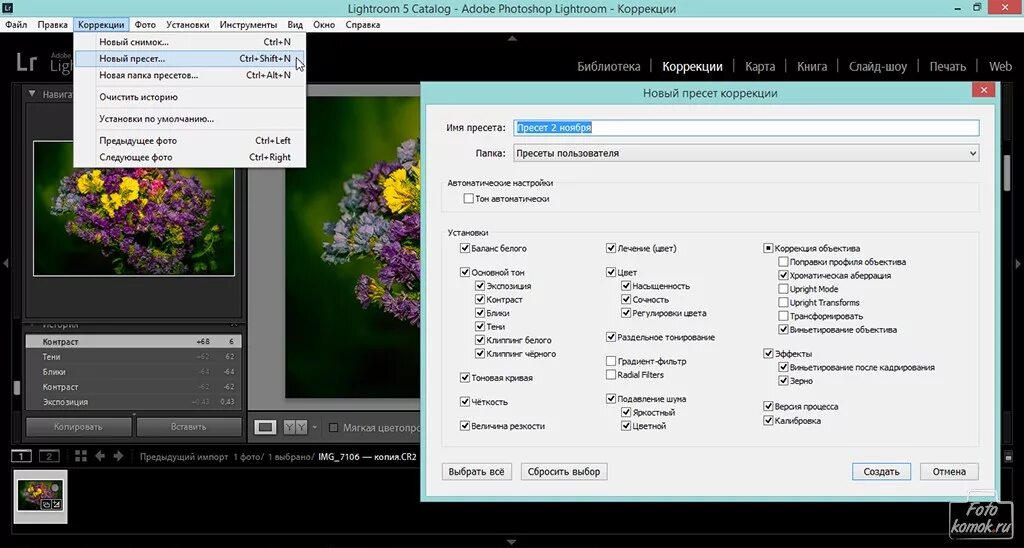Click the Navigator preview image

point(134,208)
